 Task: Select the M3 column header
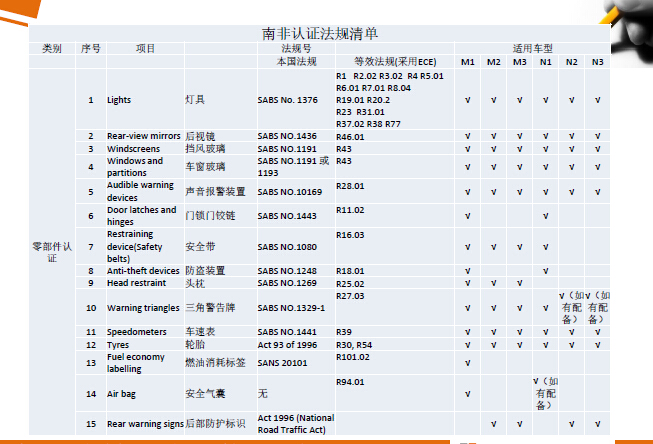[519, 62]
